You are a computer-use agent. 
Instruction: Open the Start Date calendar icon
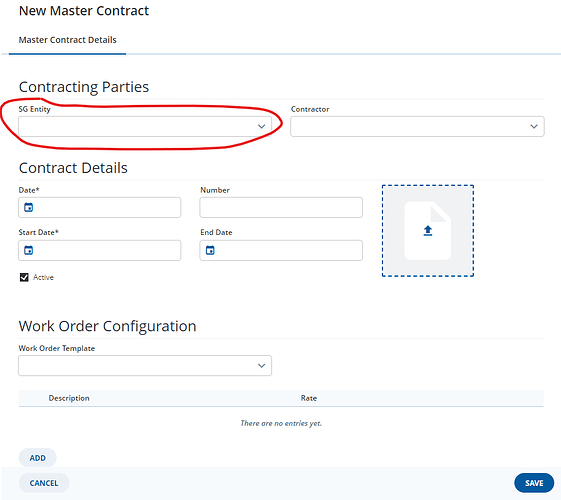28,250
